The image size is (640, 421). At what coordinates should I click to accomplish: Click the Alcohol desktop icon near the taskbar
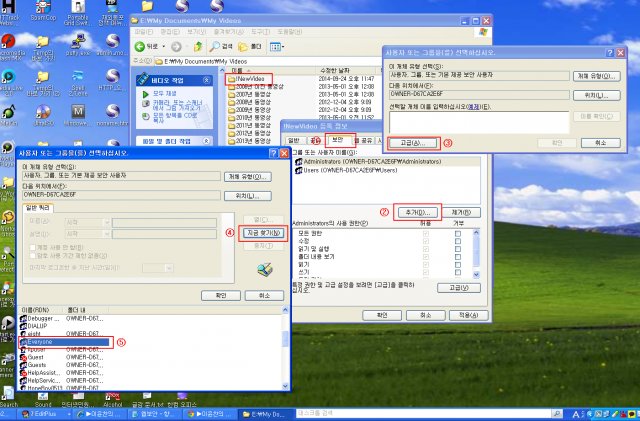(113, 400)
